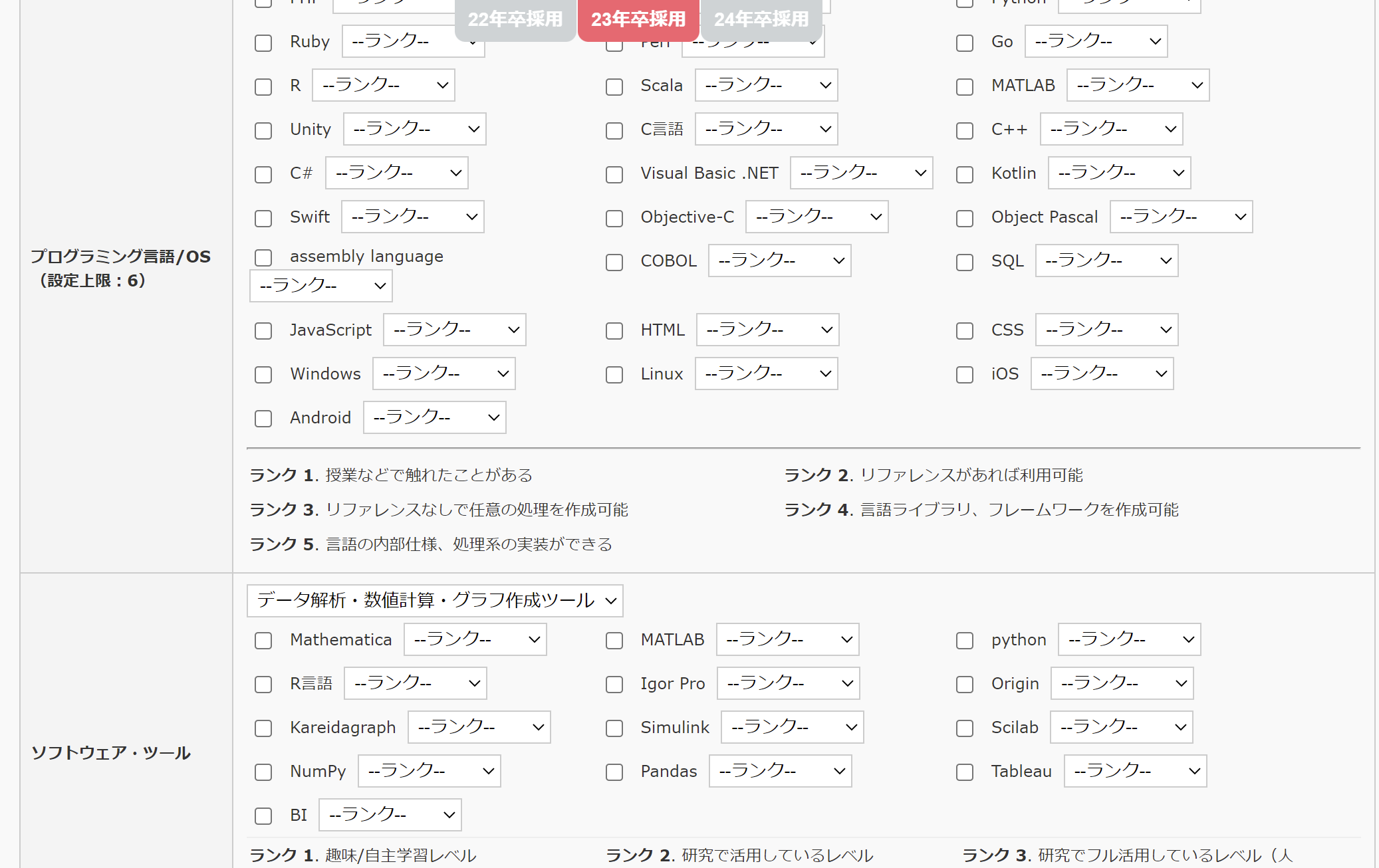Viewport: 1379px width, 868px height.
Task: Enable the Mathematica checkbox
Action: pyautogui.click(x=263, y=641)
